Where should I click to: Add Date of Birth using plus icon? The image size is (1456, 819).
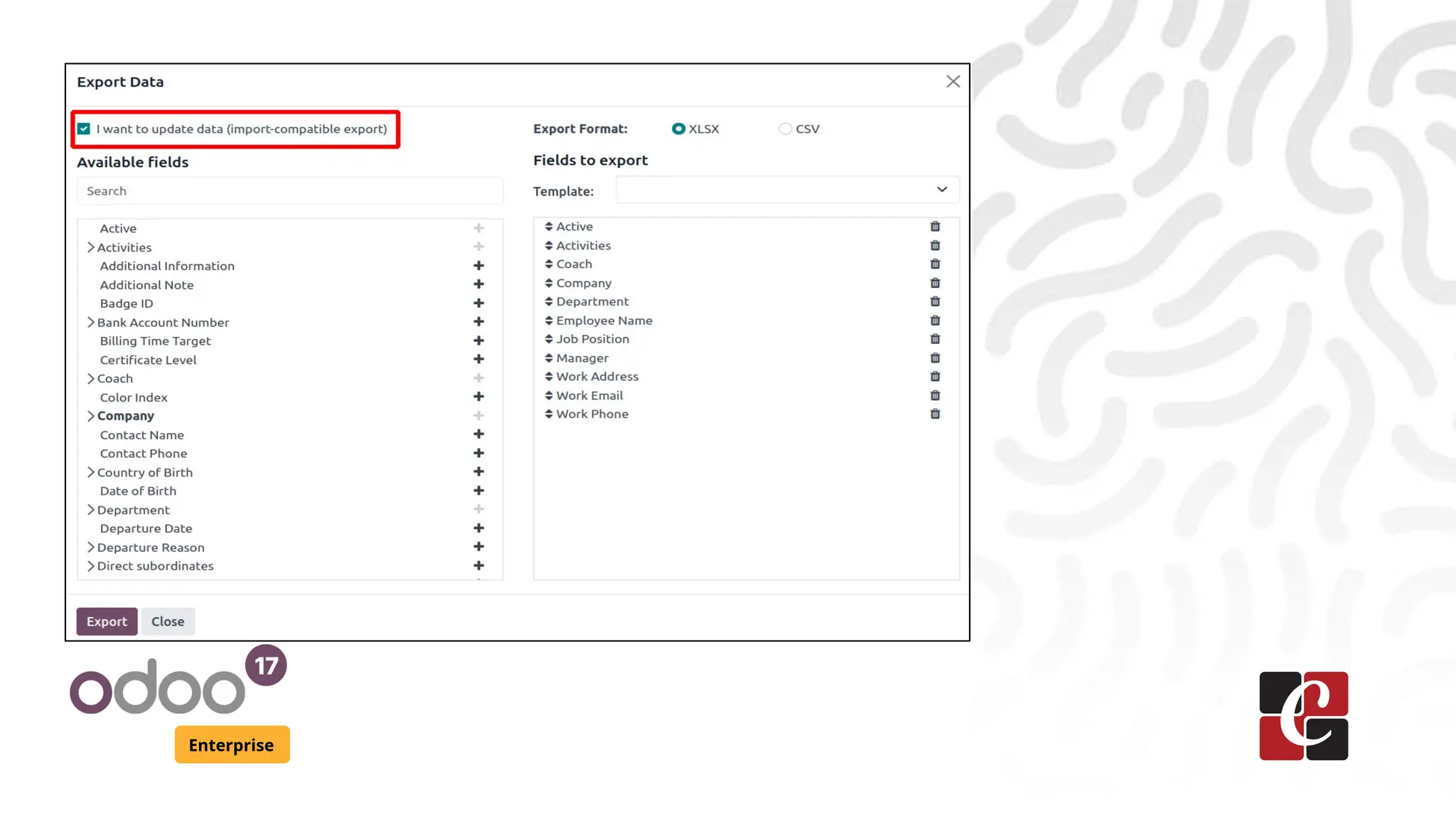478,491
